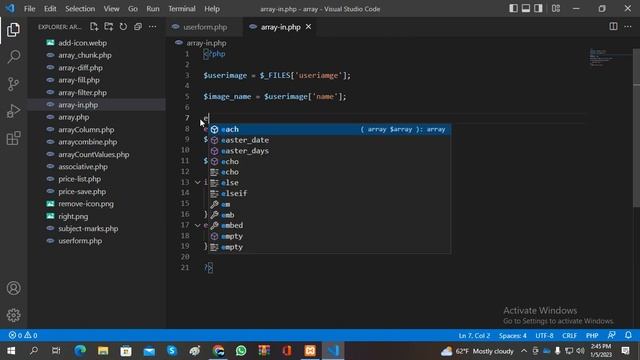Screen dimensions: 640x360
Task: Select the array-in.php editor tab
Action: click(280, 27)
